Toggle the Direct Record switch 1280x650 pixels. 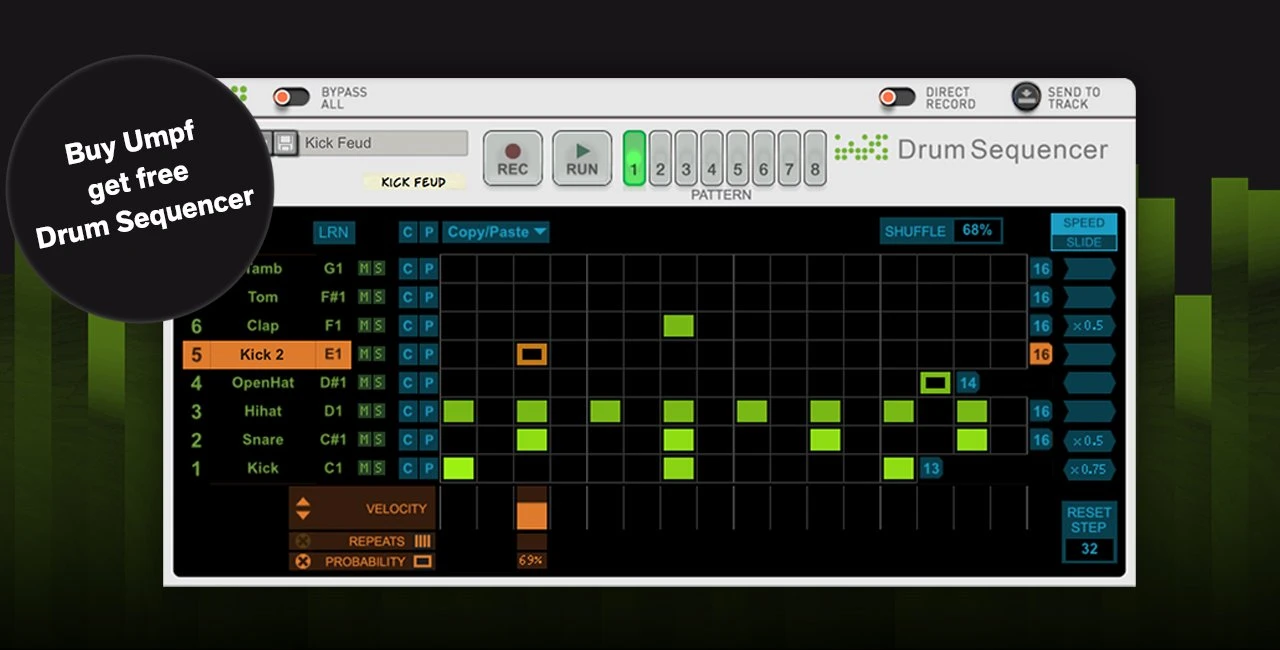[x=897, y=97]
